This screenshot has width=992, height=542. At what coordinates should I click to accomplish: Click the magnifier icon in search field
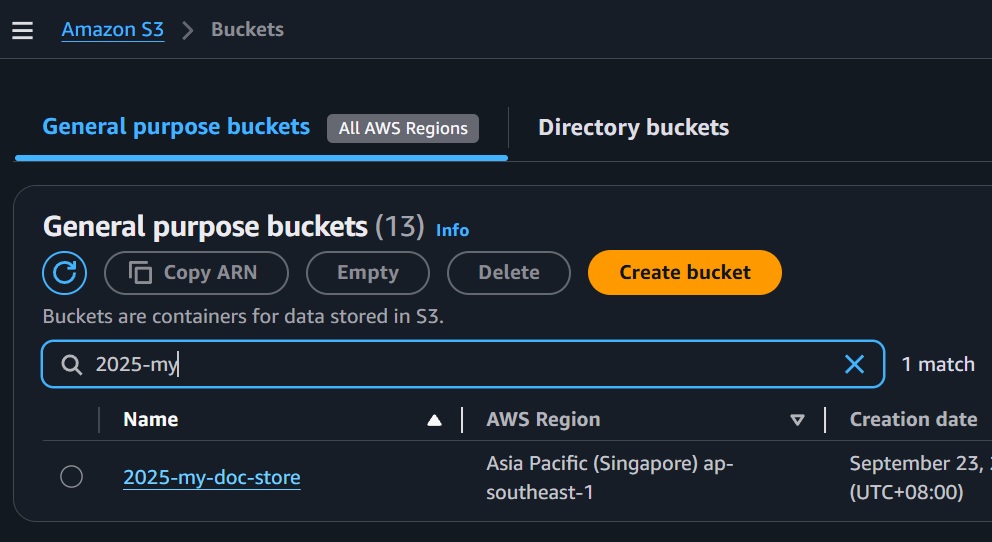tap(71, 365)
